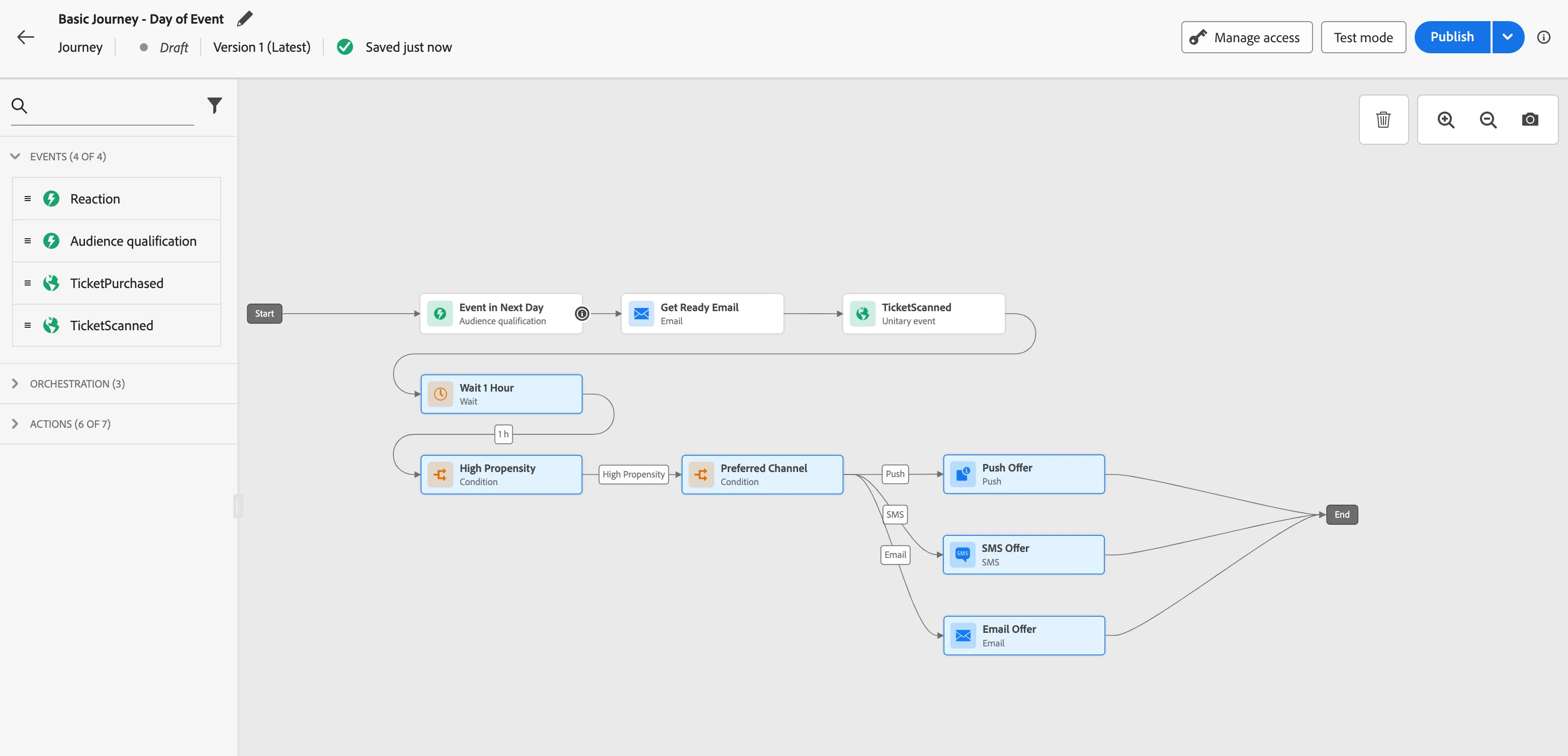The image size is (1568, 756).
Task: Click the Wait 1 Hour clock icon
Action: 440,394
